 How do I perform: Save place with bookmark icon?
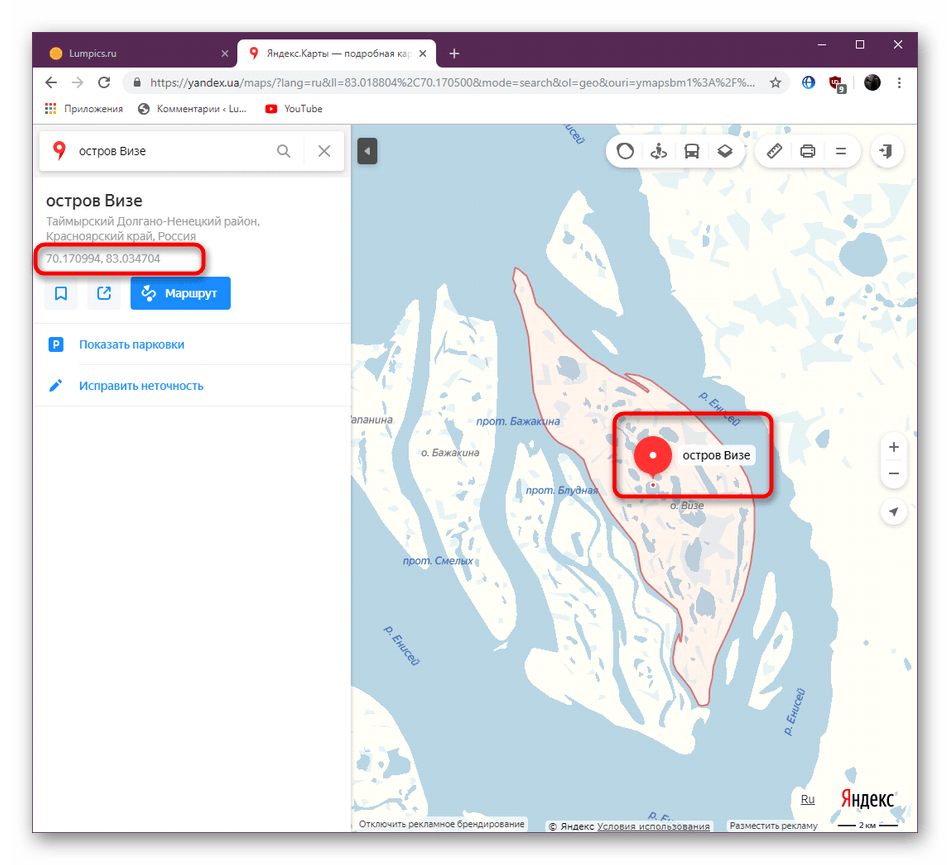pos(61,294)
